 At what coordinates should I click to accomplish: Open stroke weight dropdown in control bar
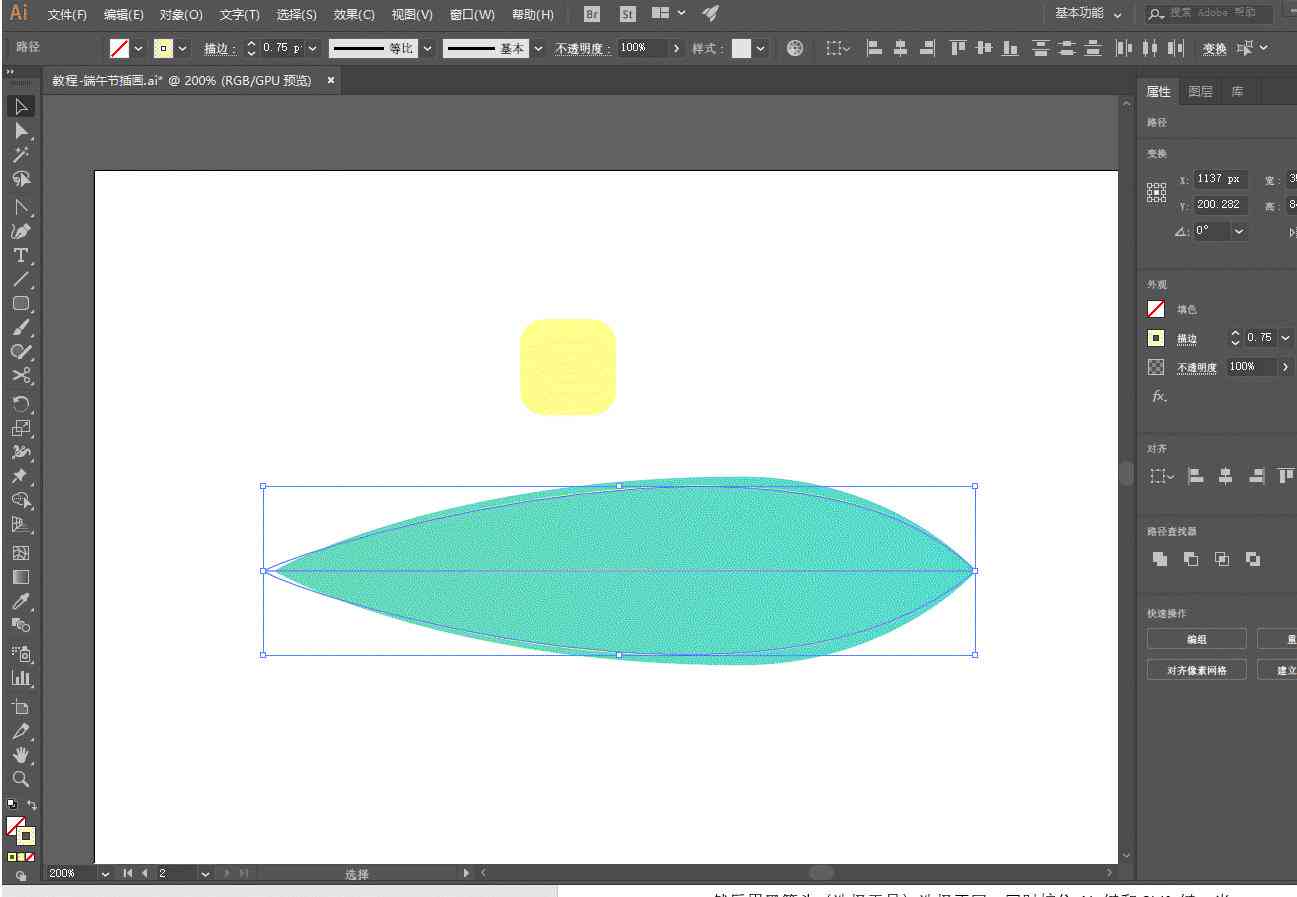pos(312,48)
